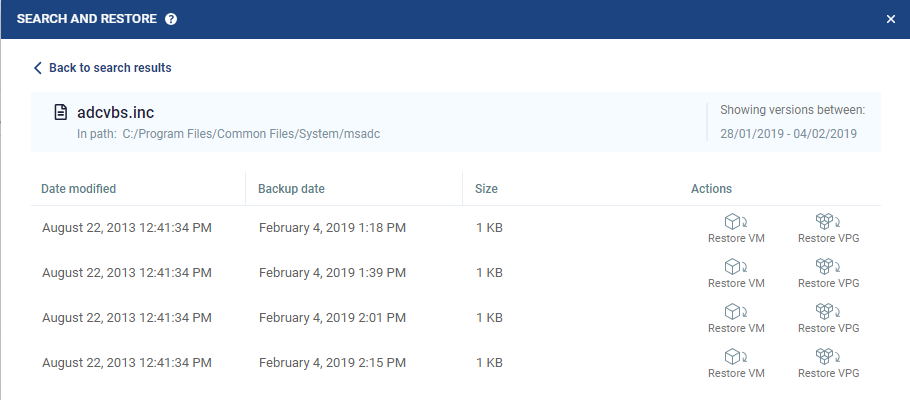Click Restore VM icon for 1:39 PM backup
The width and height of the screenshot is (910, 400).
pyautogui.click(x=735, y=266)
